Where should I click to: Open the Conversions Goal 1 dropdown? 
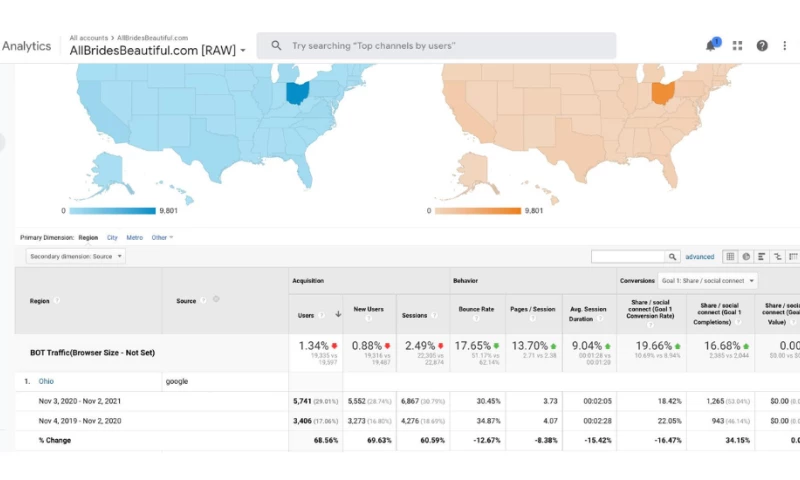coord(707,281)
